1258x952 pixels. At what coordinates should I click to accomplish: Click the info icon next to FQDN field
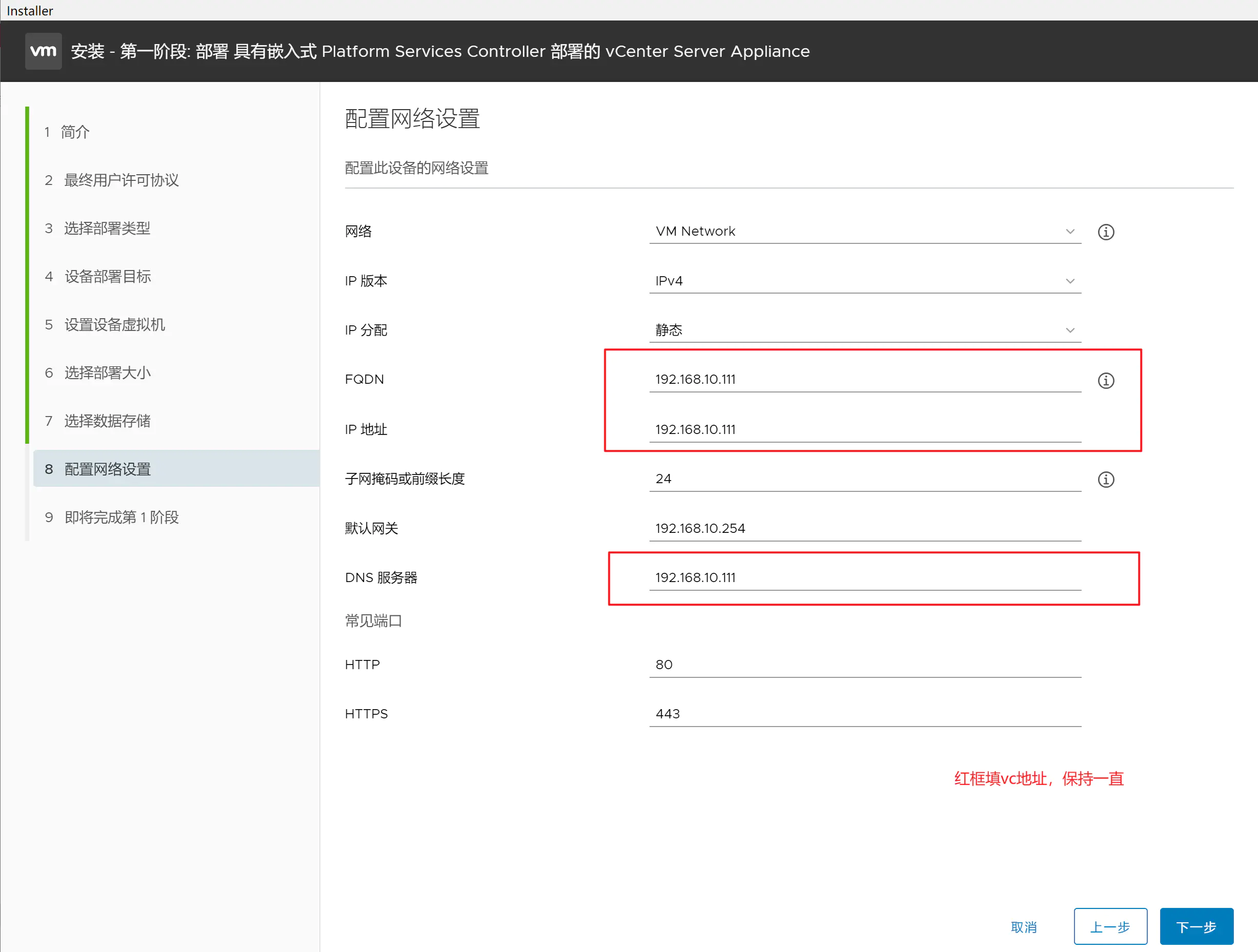(x=1106, y=380)
